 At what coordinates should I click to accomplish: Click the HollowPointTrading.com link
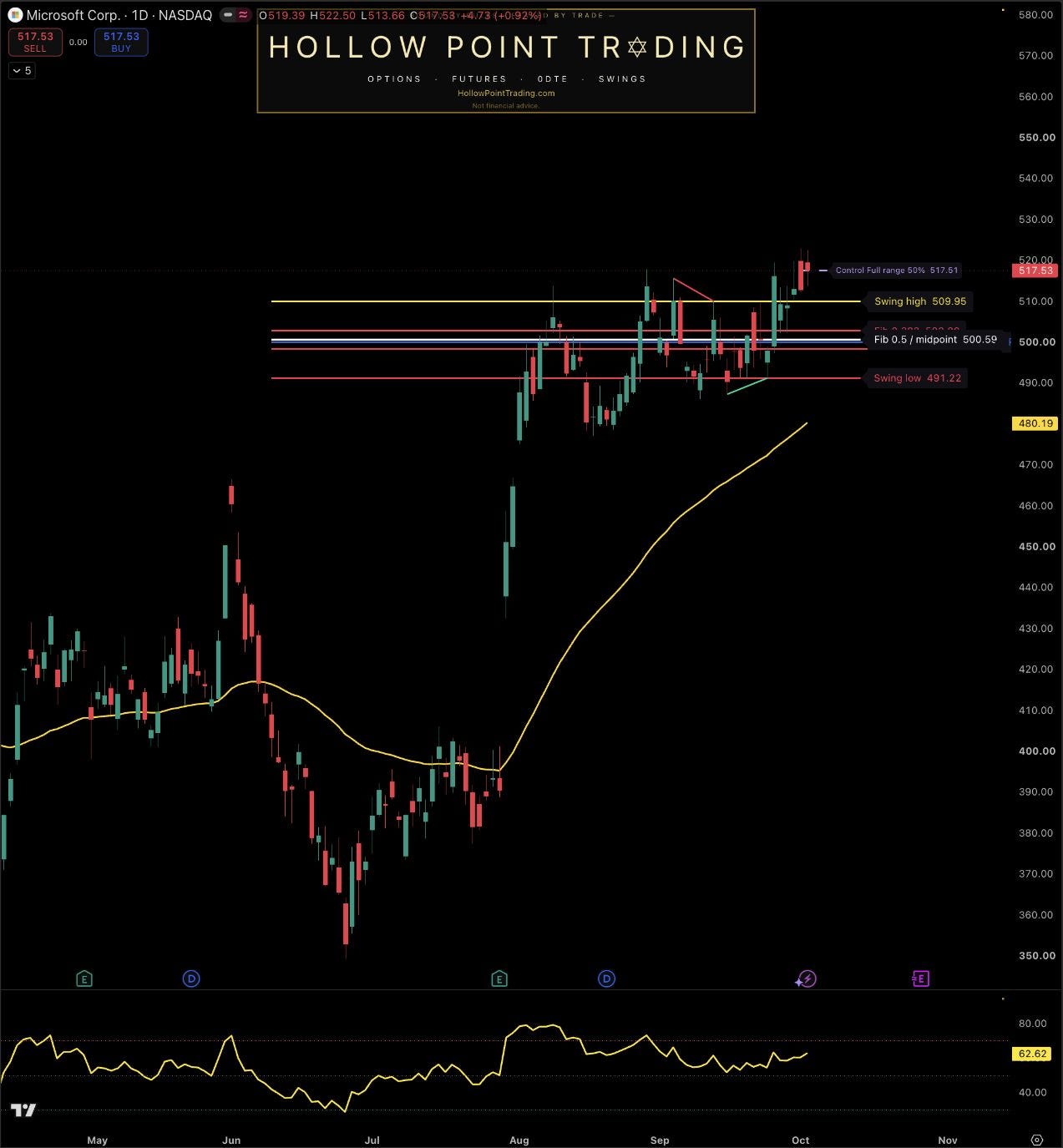(x=506, y=94)
